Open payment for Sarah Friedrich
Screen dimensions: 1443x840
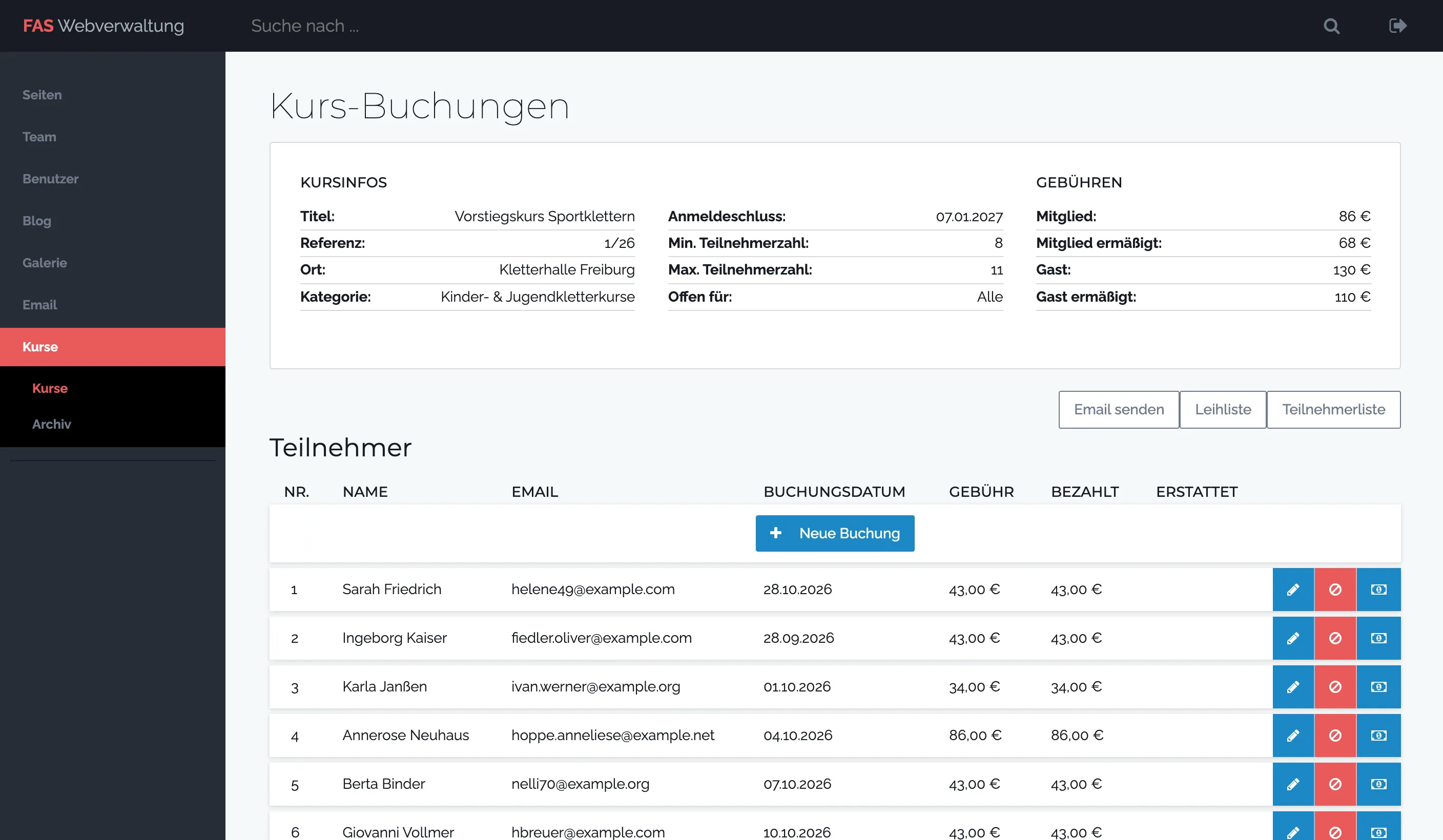coord(1378,590)
